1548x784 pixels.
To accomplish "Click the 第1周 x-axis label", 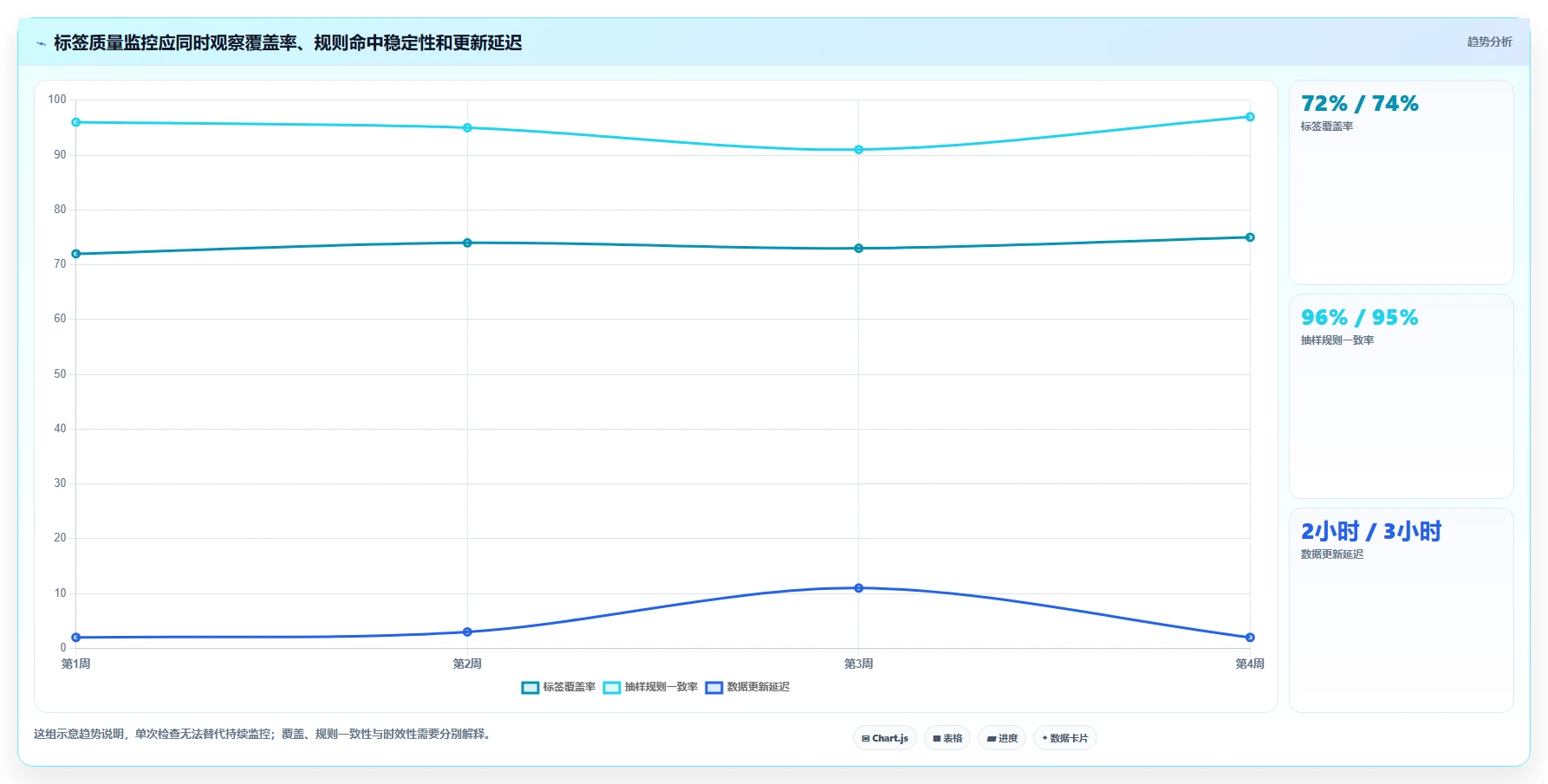I will (x=76, y=664).
